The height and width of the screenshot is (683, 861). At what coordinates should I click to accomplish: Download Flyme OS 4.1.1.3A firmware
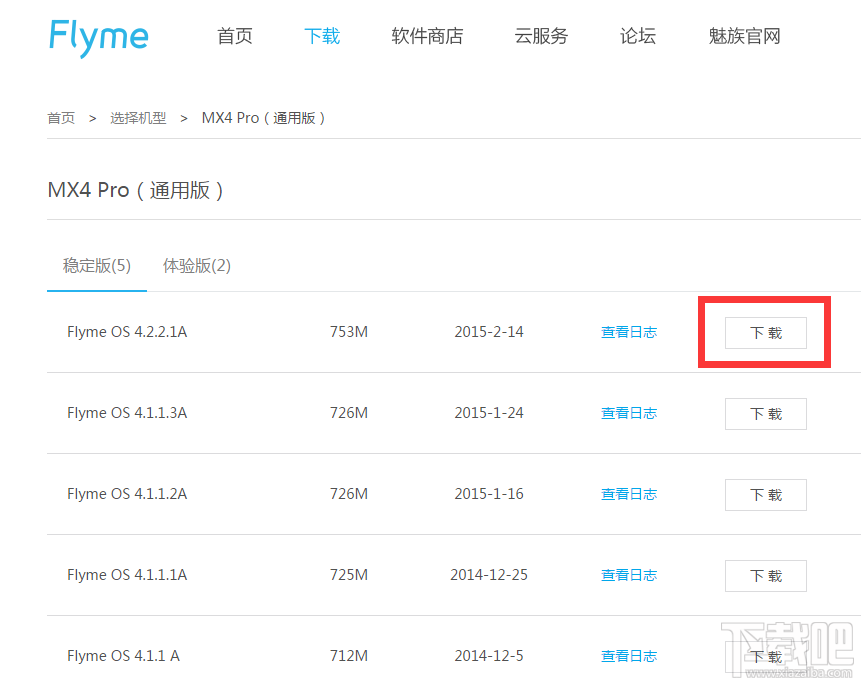766,414
